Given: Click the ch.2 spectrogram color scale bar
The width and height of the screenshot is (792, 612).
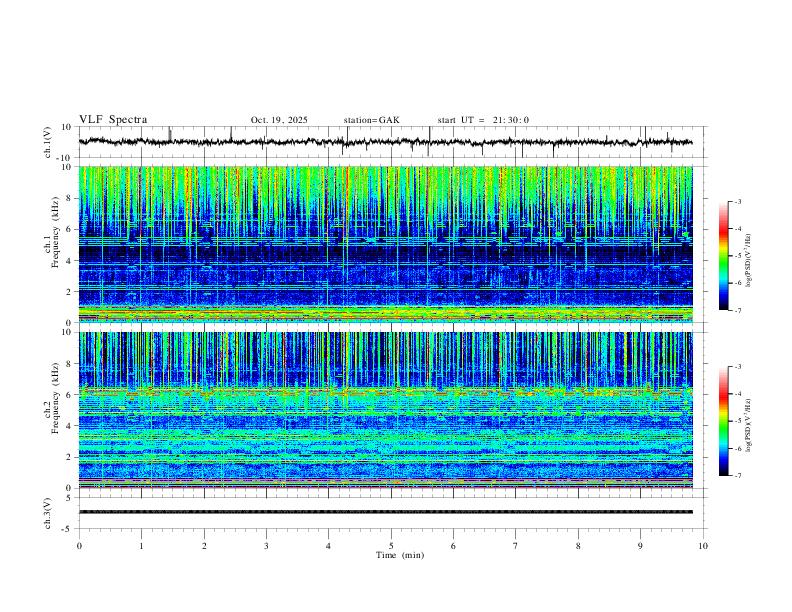Looking at the screenshot, I should click(x=723, y=421).
